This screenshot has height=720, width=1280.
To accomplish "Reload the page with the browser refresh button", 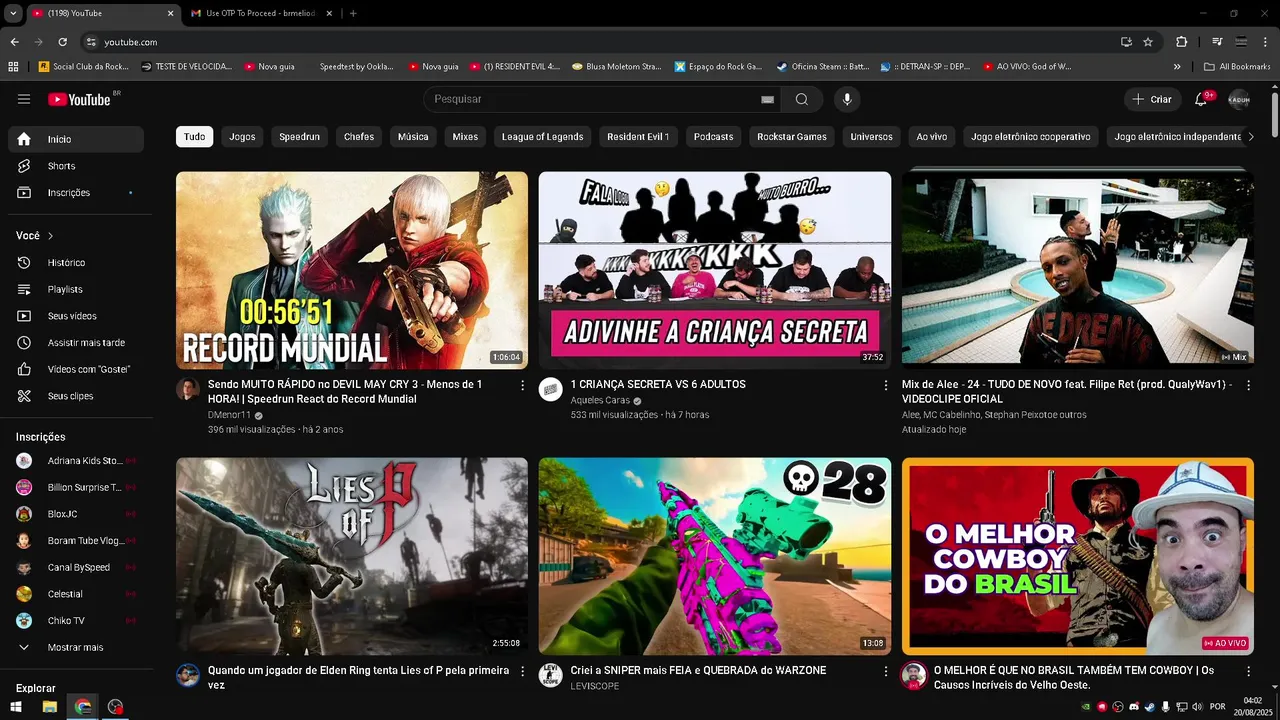I will [62, 42].
